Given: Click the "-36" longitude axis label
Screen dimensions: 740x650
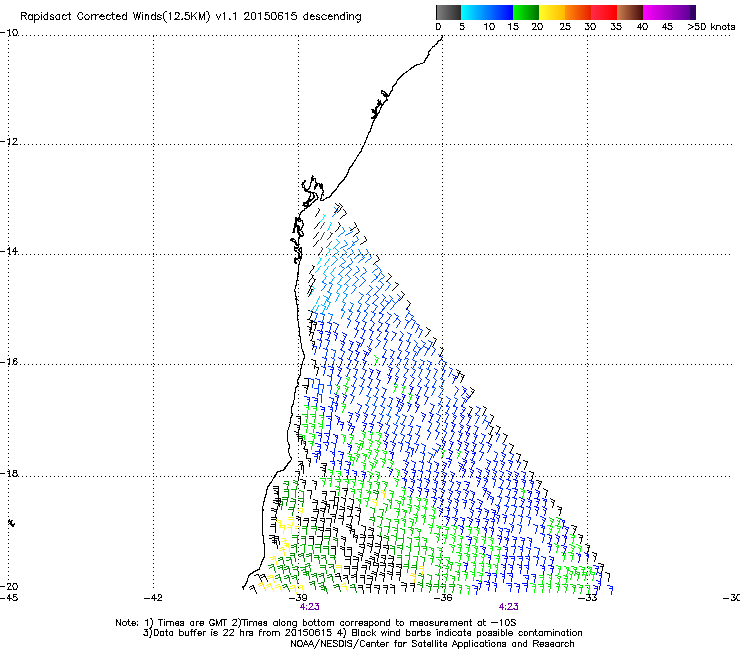Looking at the screenshot, I should [x=443, y=598].
